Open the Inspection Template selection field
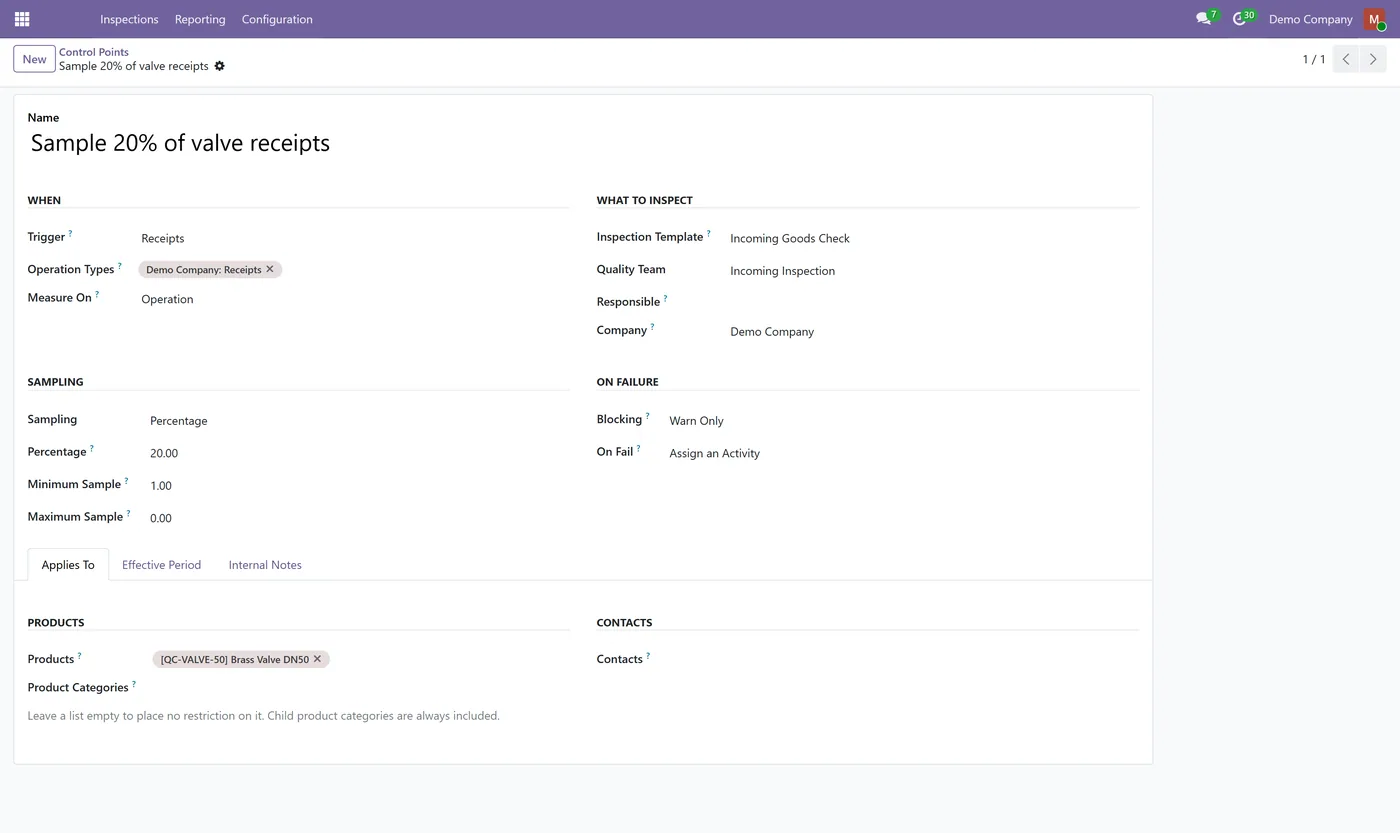The width and height of the screenshot is (1400, 833). coord(934,238)
